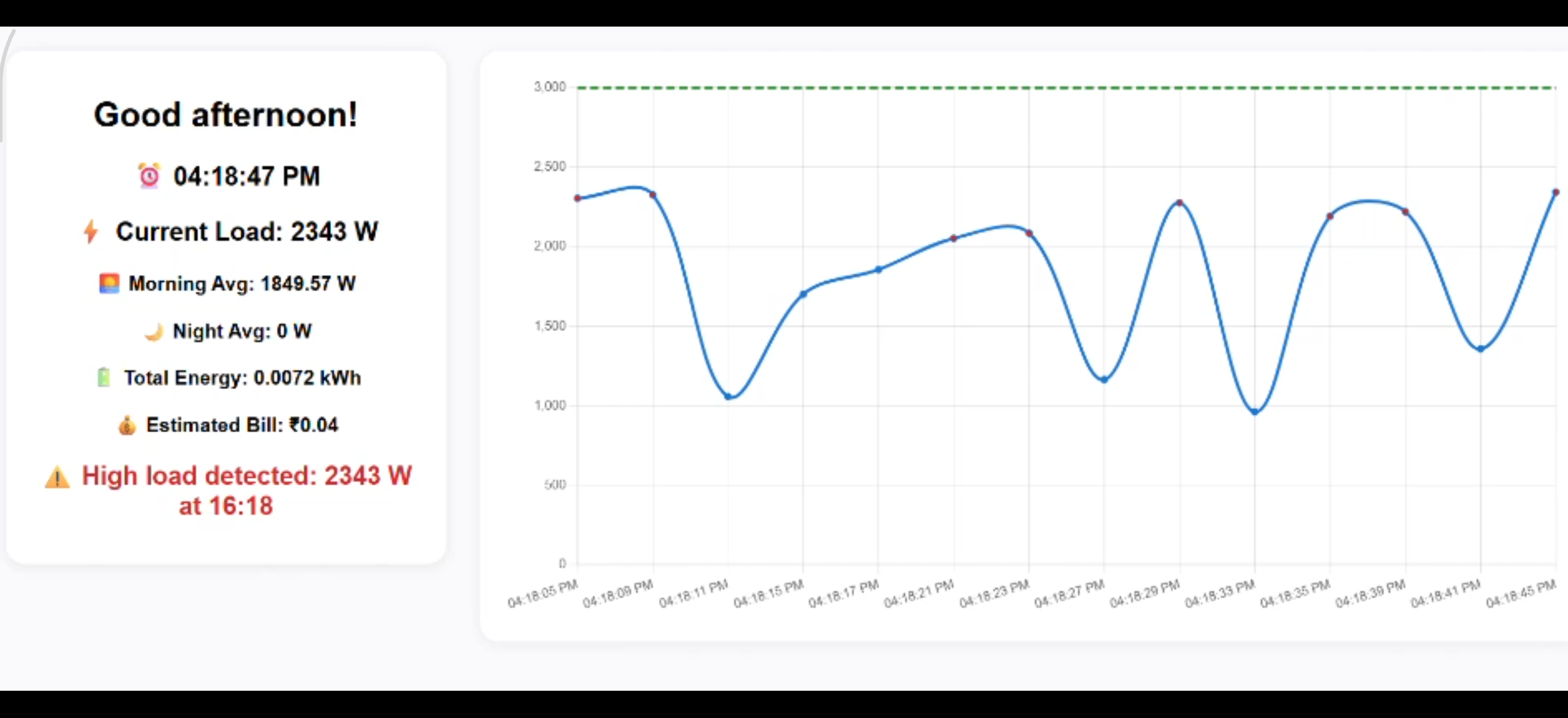
Task: Click the green battery Total Energy icon
Action: tap(104, 378)
